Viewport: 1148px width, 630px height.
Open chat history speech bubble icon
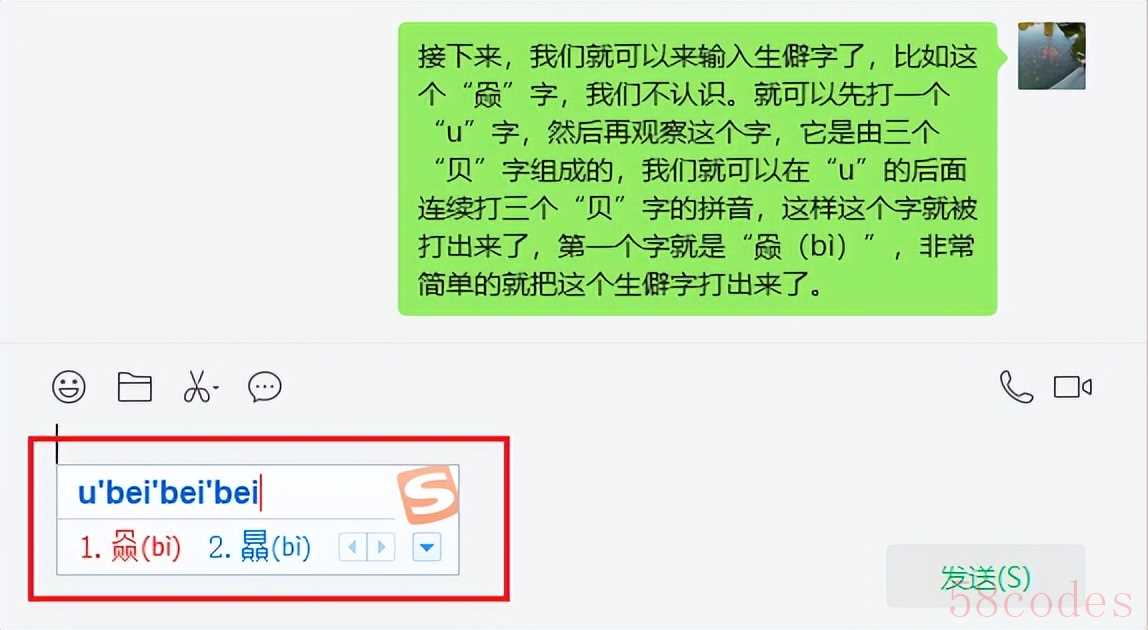tap(265, 387)
